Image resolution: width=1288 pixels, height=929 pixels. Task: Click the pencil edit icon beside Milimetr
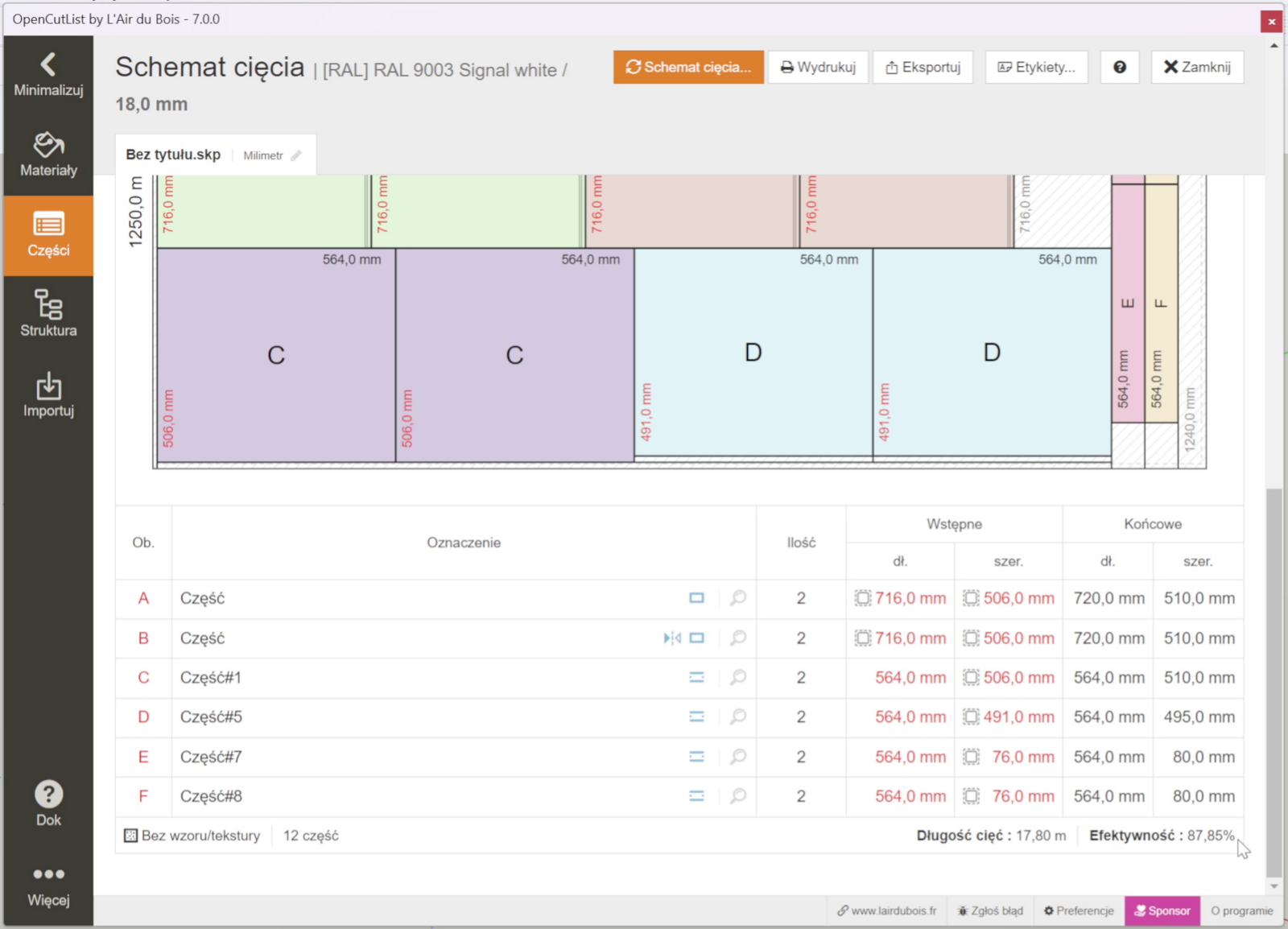tap(296, 155)
